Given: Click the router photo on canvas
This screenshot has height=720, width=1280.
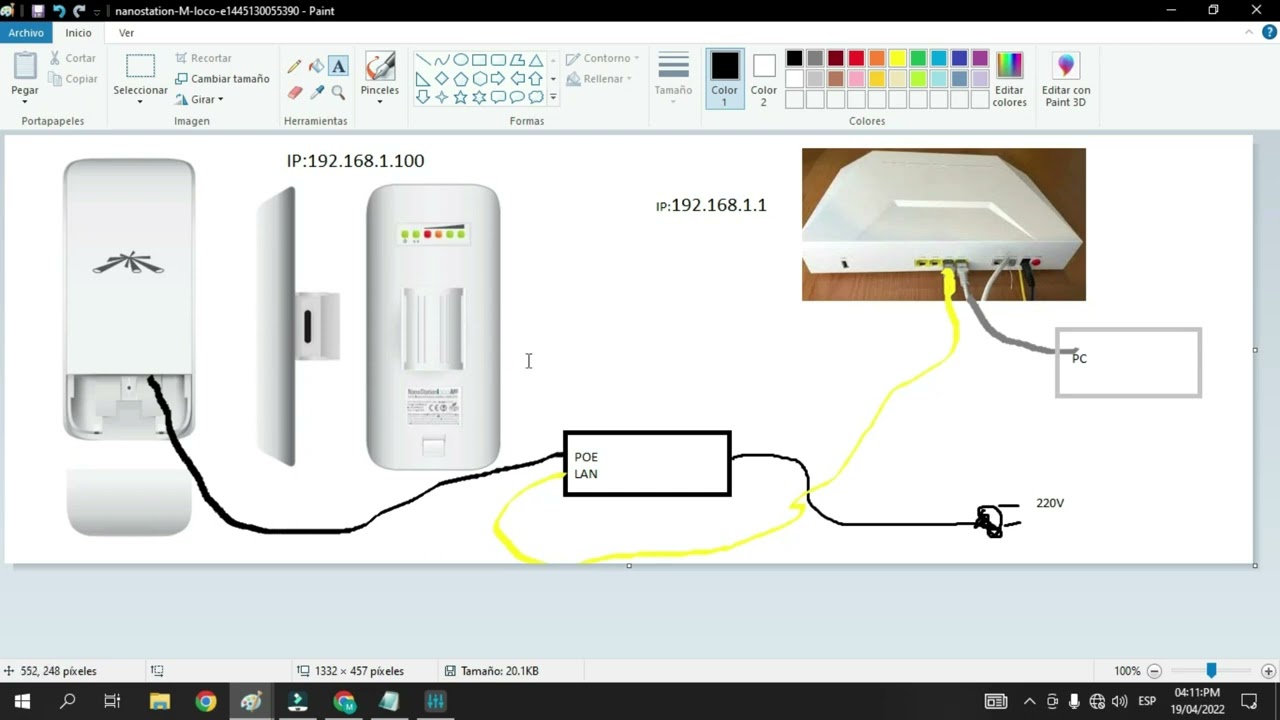Looking at the screenshot, I should 943,224.
